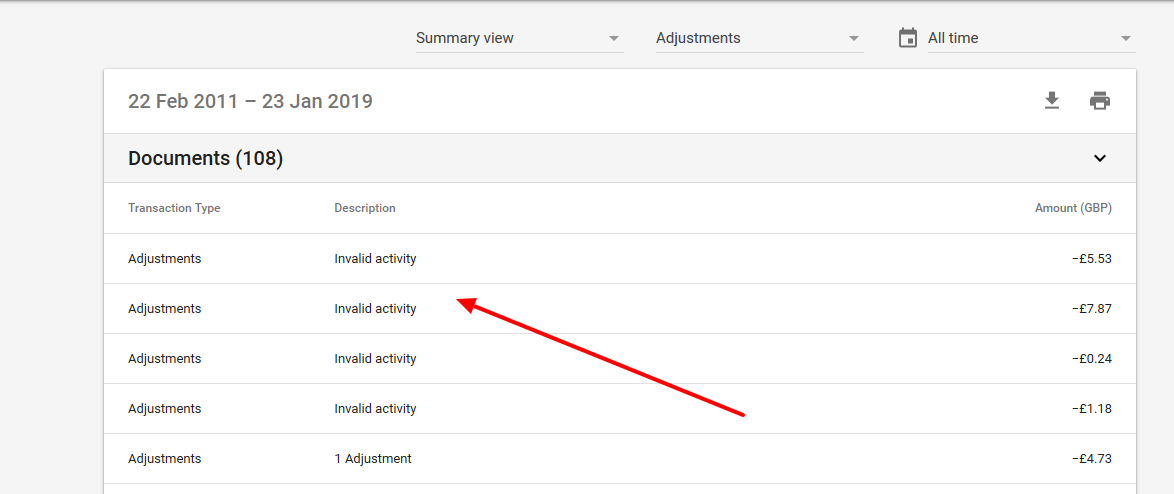Open the Invalid activity row for −£0.24
1174x494 pixels.
pyautogui.click(x=375, y=359)
